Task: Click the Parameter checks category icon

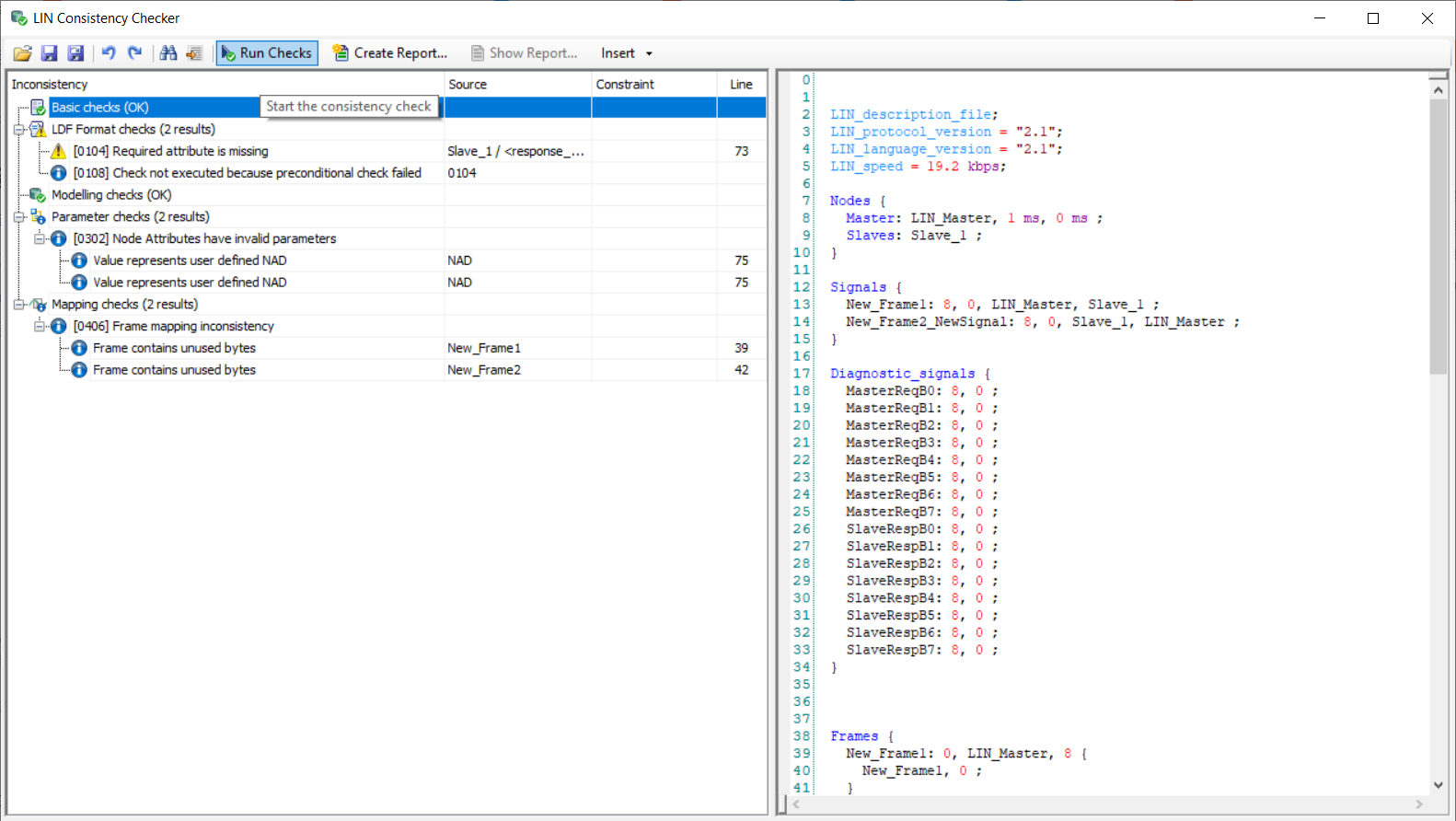Action: coord(38,217)
